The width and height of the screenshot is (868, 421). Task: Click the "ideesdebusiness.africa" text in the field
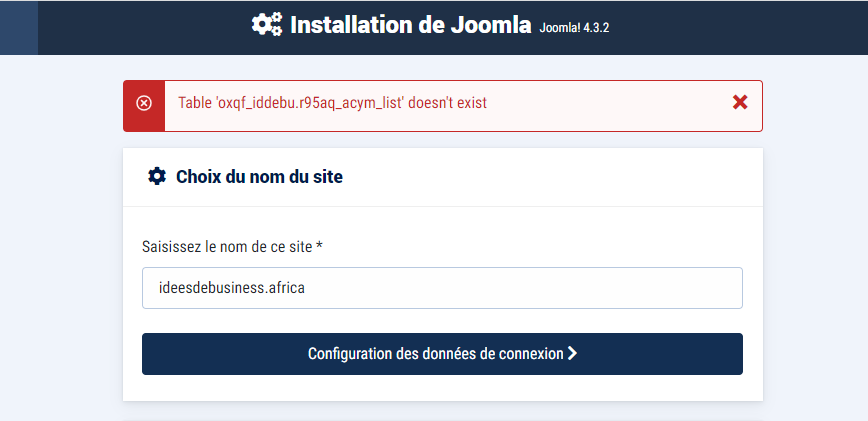pyautogui.click(x=232, y=288)
